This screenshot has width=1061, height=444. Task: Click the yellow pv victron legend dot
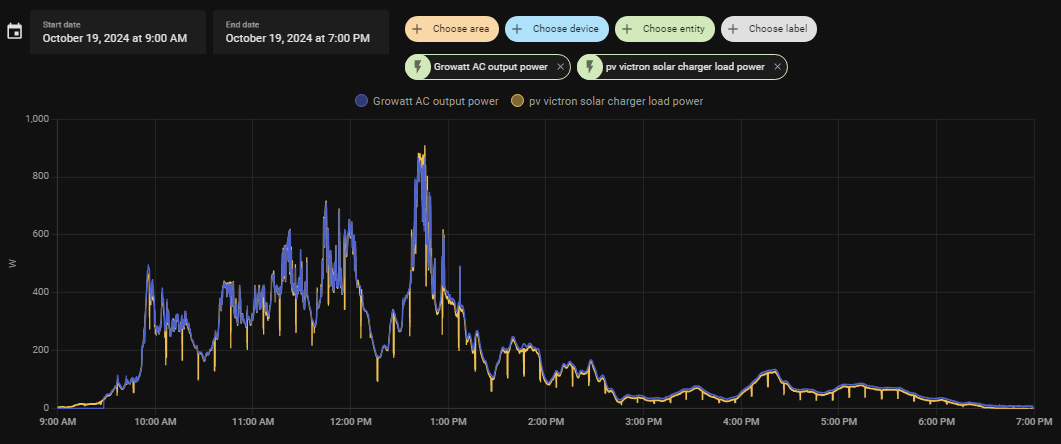517,101
